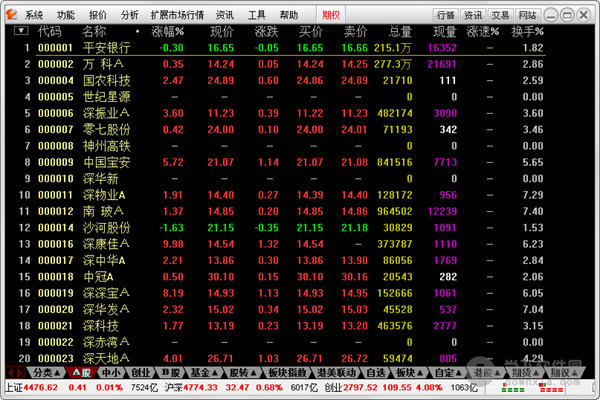This screenshot has width=600, height=400.
Task: Switch to the 自选 bottom tab
Action: 376,372
